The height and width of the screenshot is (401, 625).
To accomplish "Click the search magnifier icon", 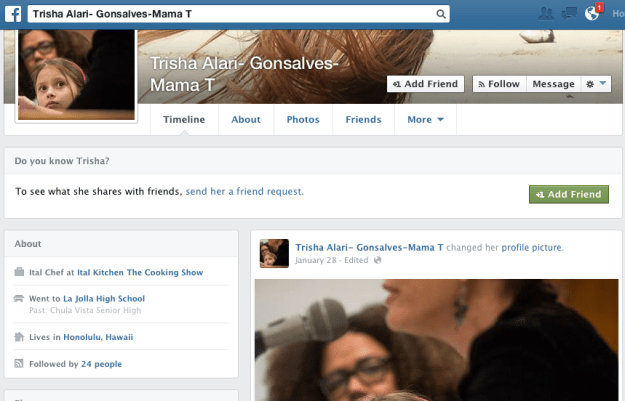I will coord(440,14).
